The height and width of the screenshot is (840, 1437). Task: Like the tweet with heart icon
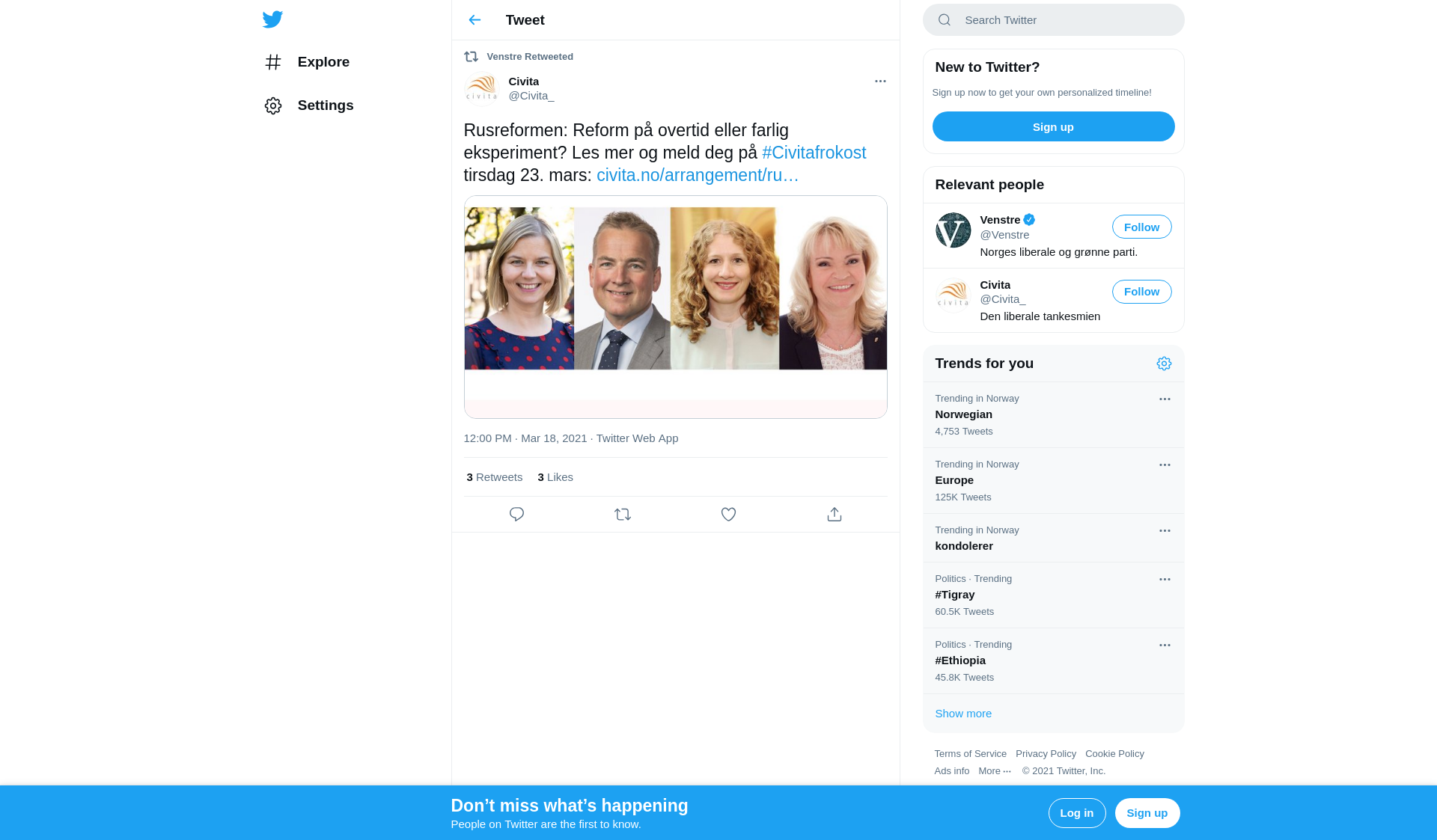click(x=728, y=515)
